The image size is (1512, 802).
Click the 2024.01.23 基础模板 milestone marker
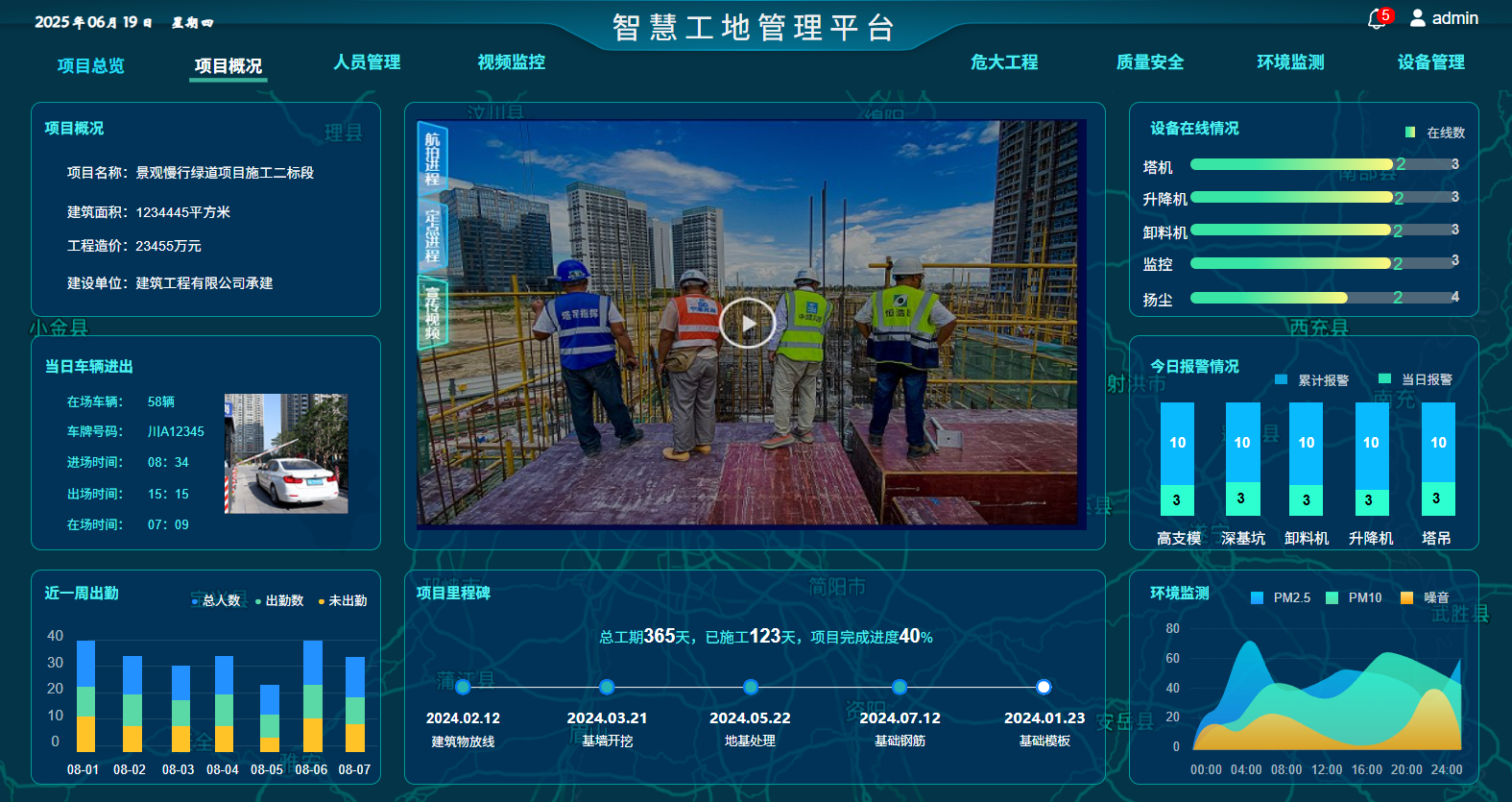pyautogui.click(x=1044, y=687)
